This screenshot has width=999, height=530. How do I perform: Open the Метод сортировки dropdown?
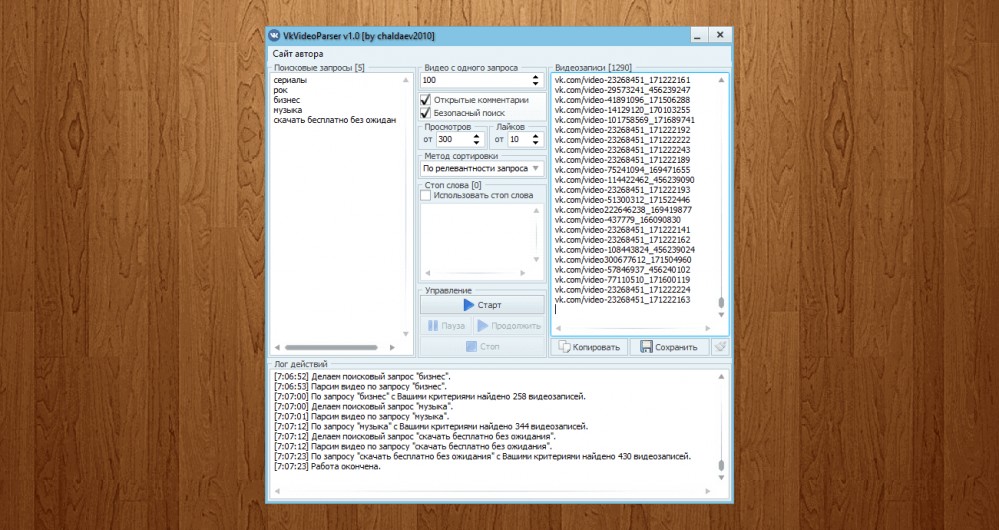coord(482,169)
